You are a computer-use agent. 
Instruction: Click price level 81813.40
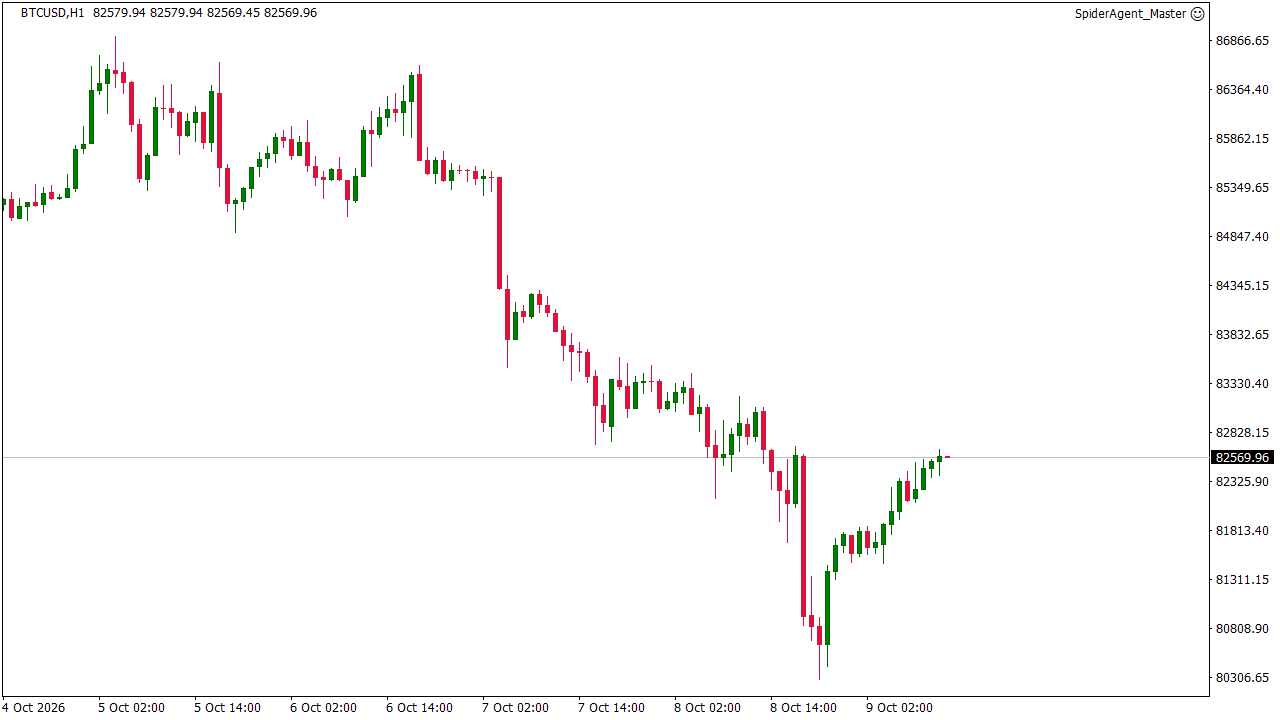1241,531
